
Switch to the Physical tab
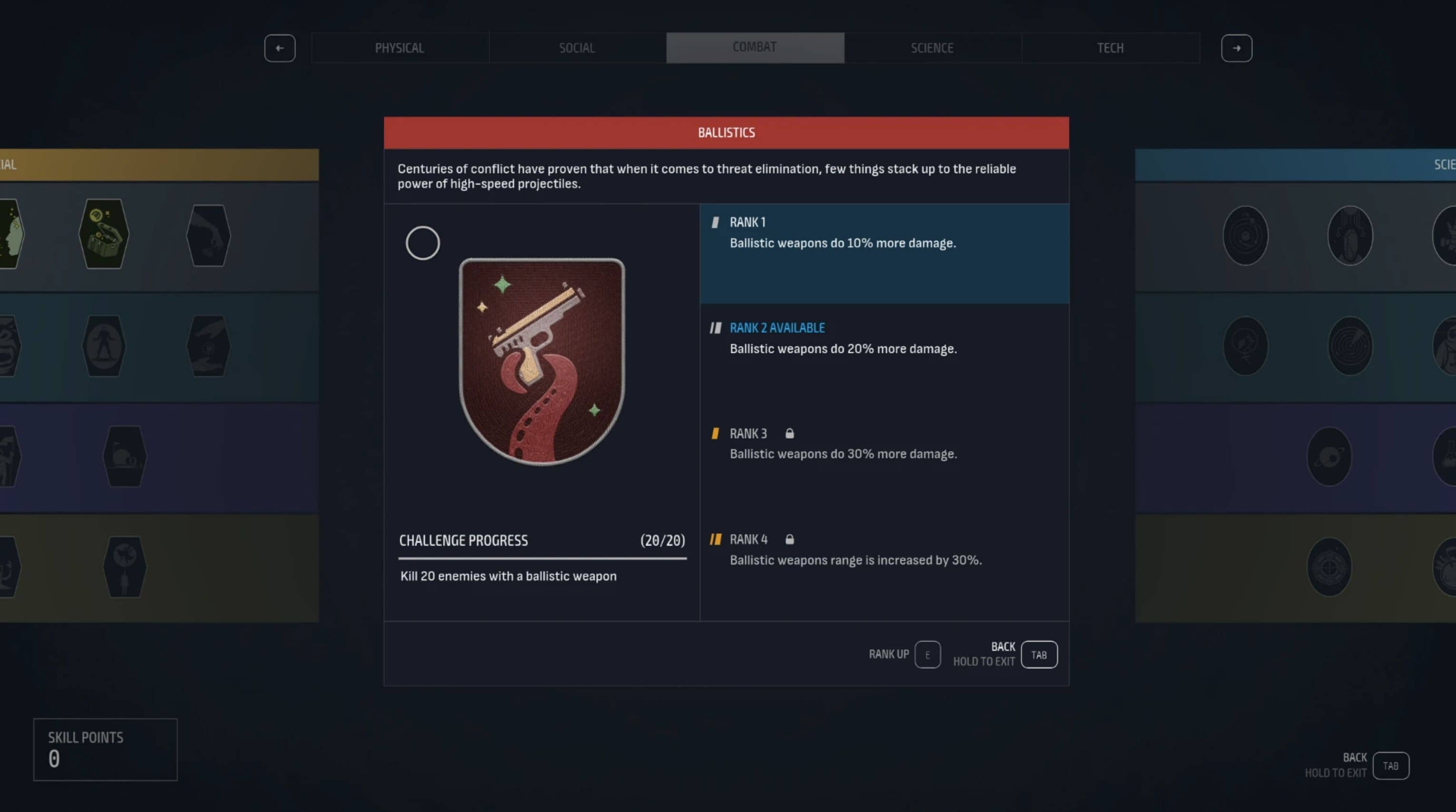tap(400, 48)
